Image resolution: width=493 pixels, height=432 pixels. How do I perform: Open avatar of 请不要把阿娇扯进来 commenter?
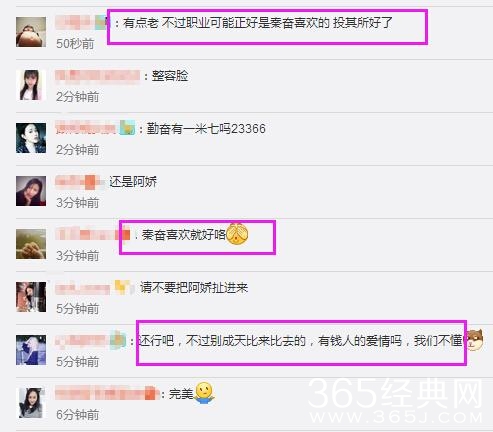point(31,297)
